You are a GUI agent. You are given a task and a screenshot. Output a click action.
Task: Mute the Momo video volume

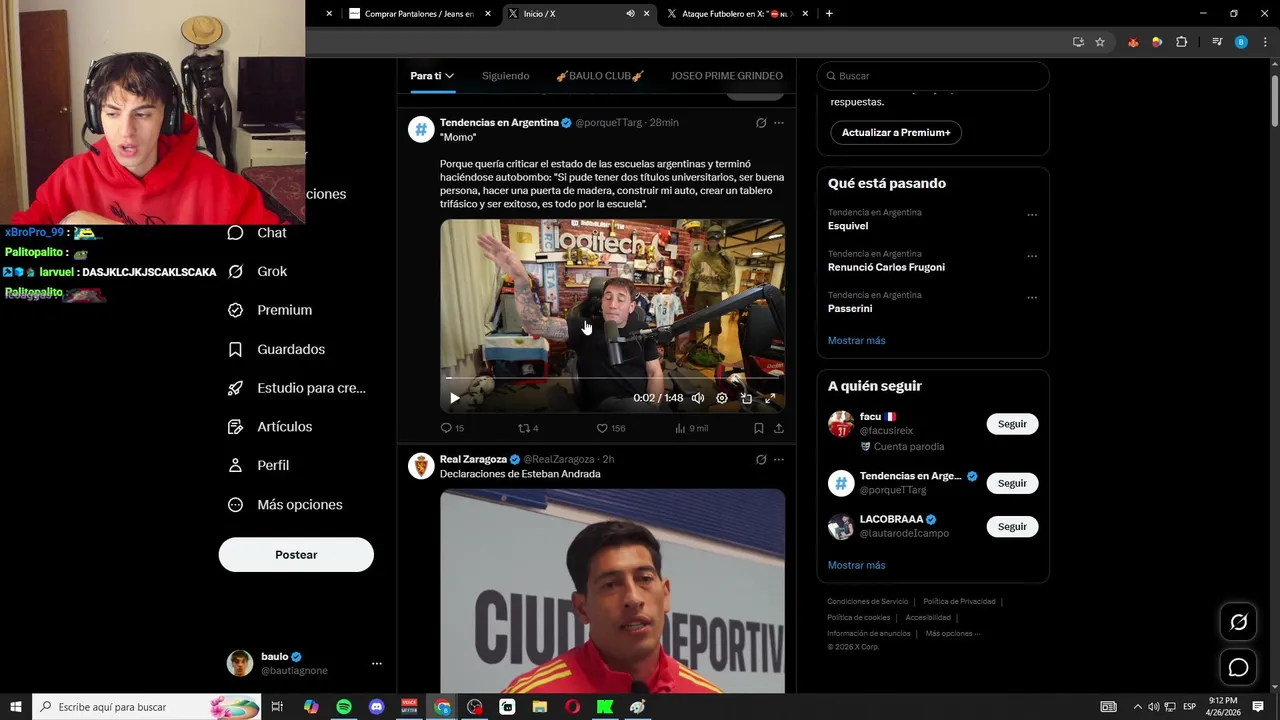[698, 398]
